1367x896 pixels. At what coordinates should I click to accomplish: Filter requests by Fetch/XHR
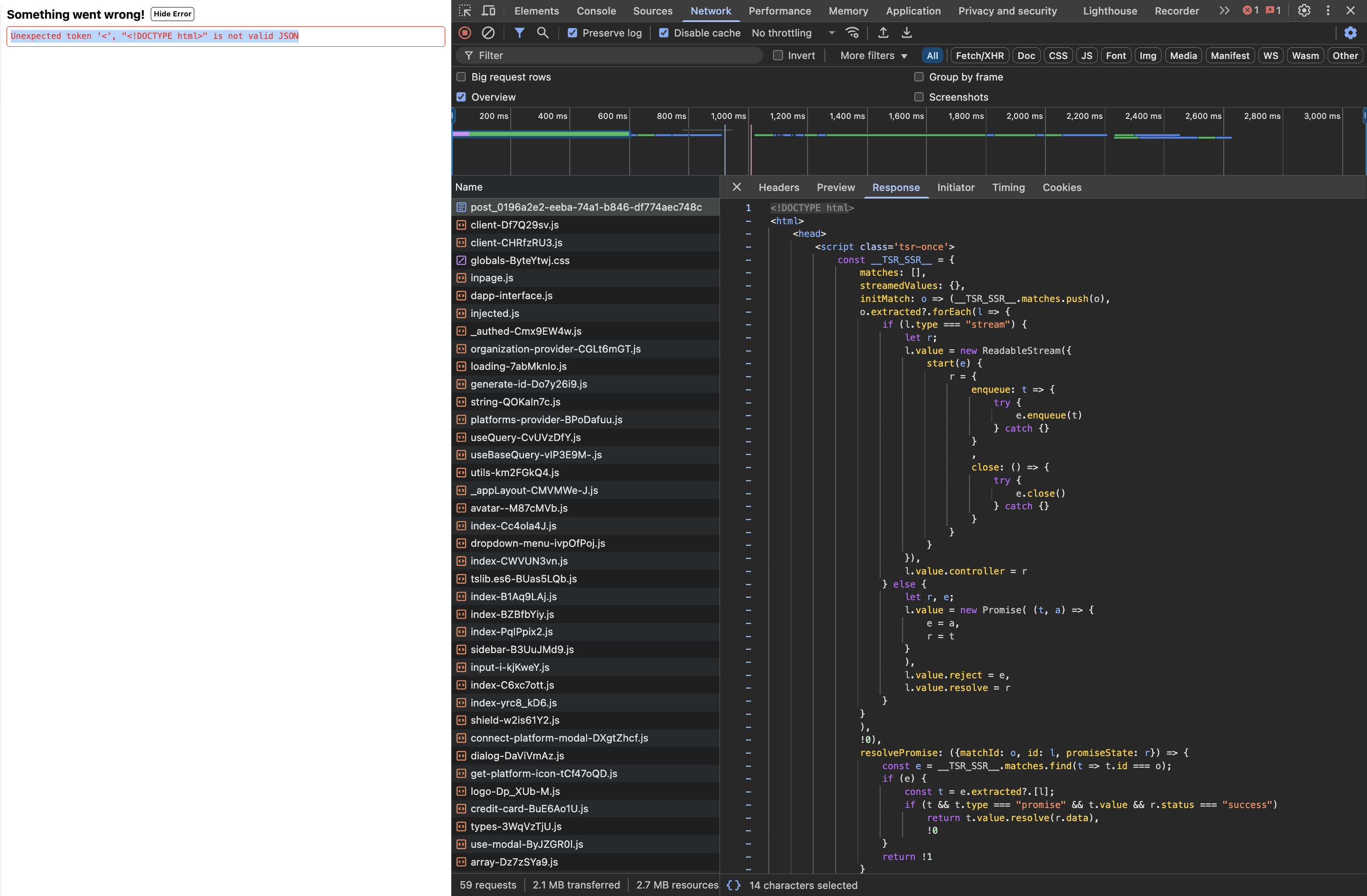tap(980, 56)
